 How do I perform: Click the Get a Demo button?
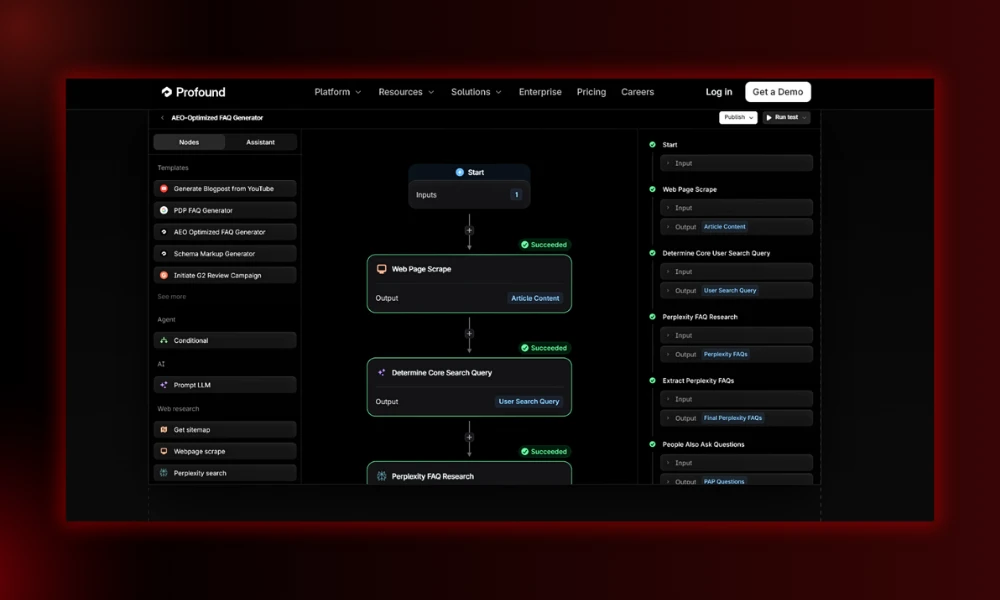[x=778, y=92]
